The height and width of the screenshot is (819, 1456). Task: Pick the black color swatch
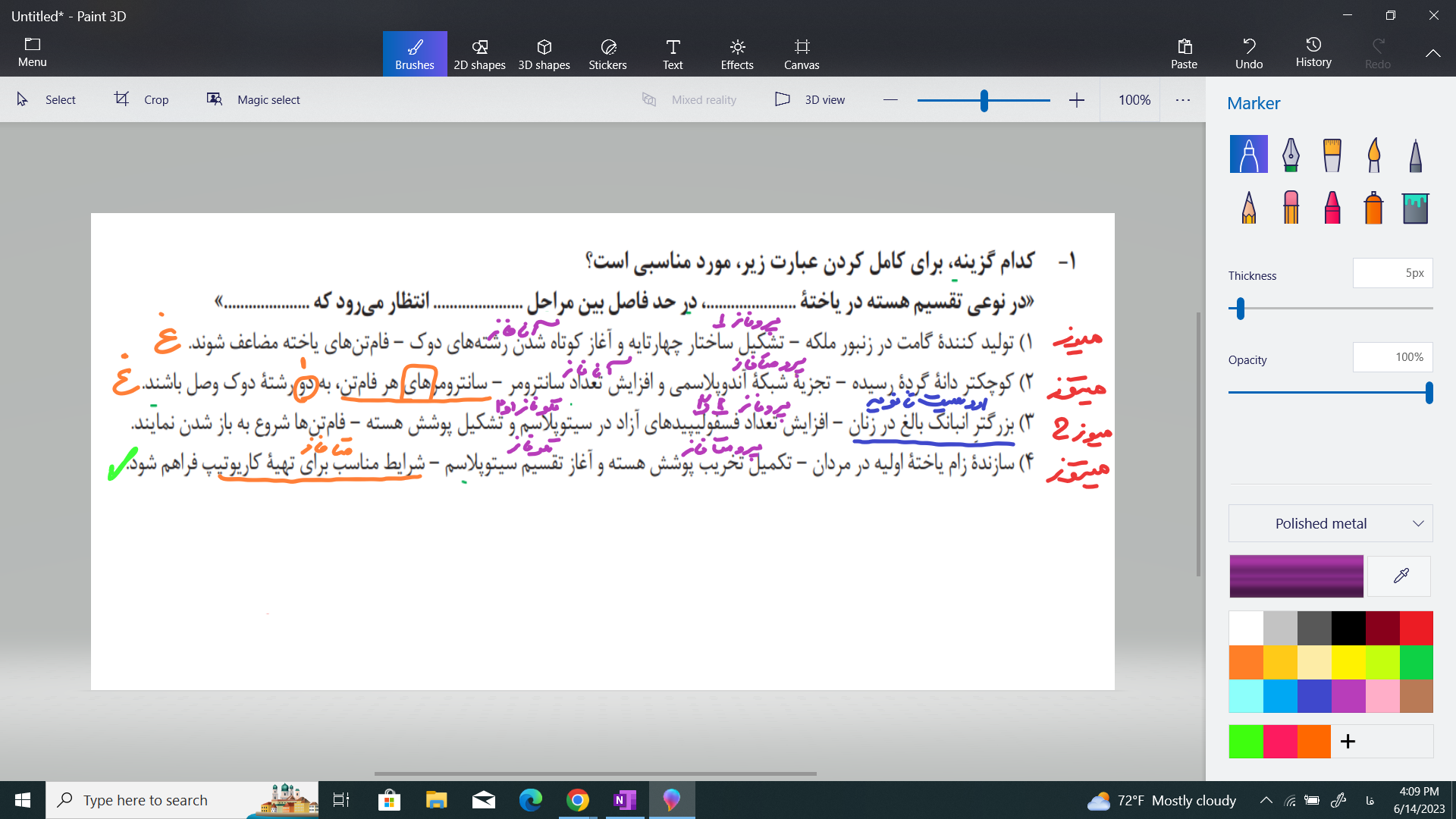(x=1348, y=628)
